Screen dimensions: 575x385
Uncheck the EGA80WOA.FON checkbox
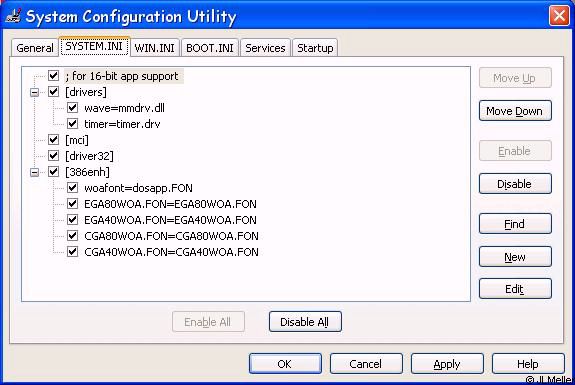pos(73,204)
